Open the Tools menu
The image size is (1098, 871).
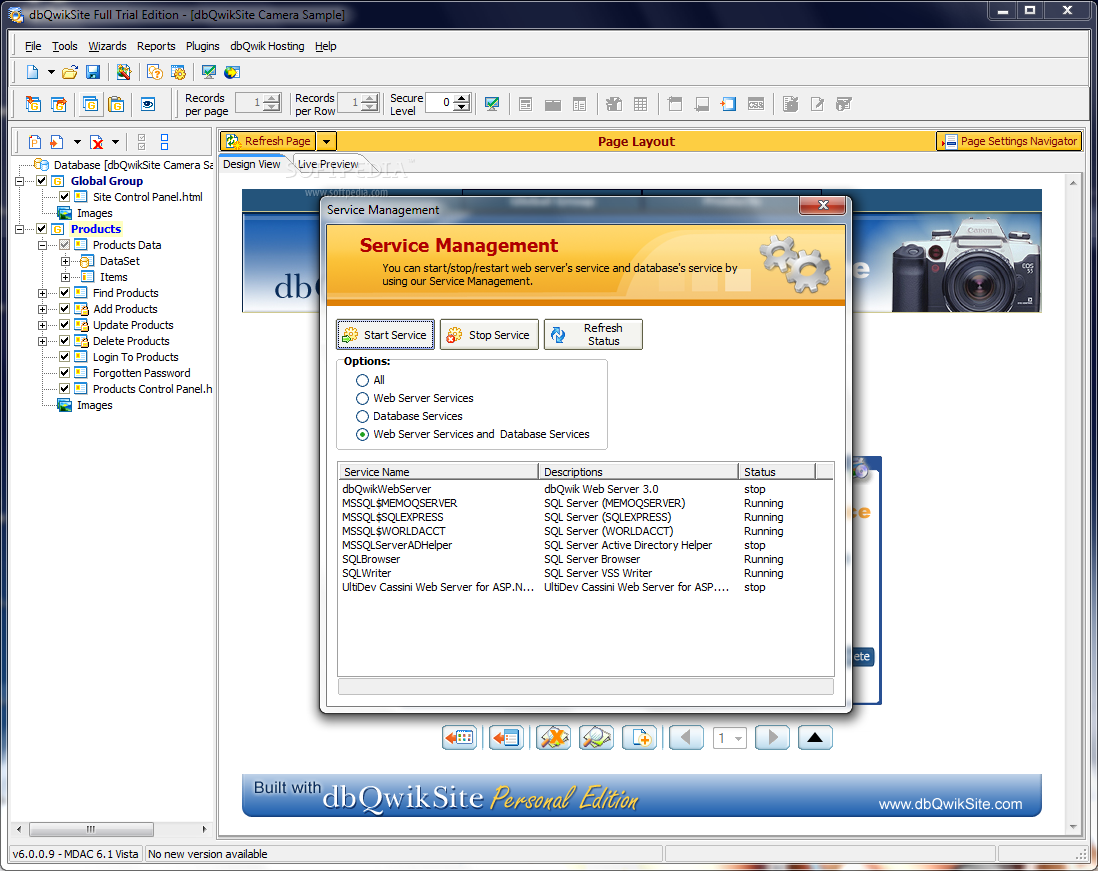coord(64,46)
